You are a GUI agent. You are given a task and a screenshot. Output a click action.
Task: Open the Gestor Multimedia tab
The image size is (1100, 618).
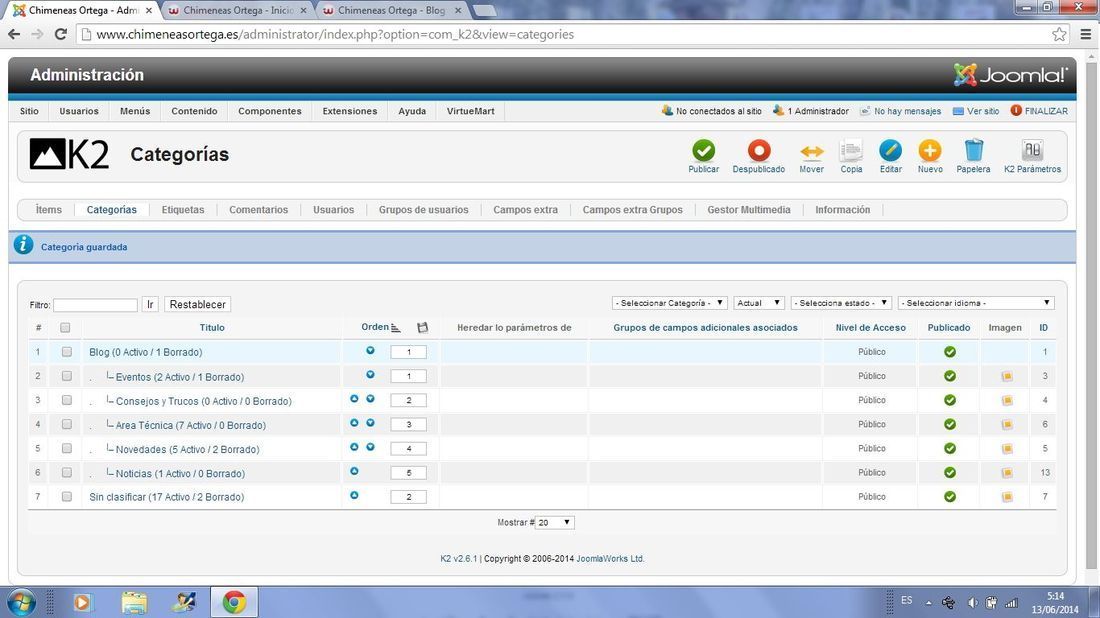coord(749,210)
